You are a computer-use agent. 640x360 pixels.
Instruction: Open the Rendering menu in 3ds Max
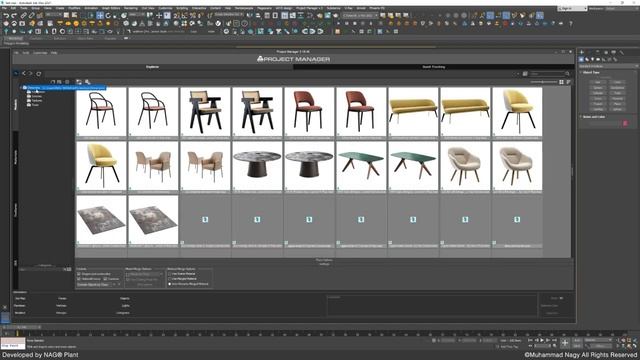(131, 8)
